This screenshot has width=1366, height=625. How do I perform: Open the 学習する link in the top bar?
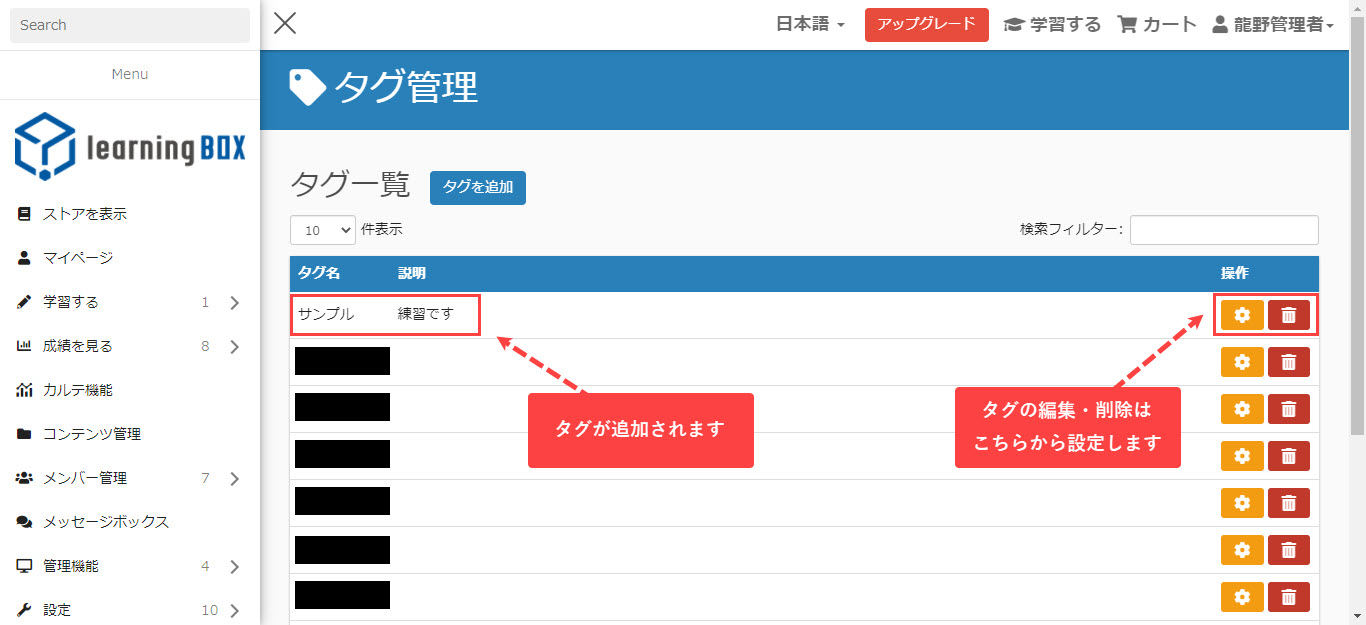click(1052, 25)
